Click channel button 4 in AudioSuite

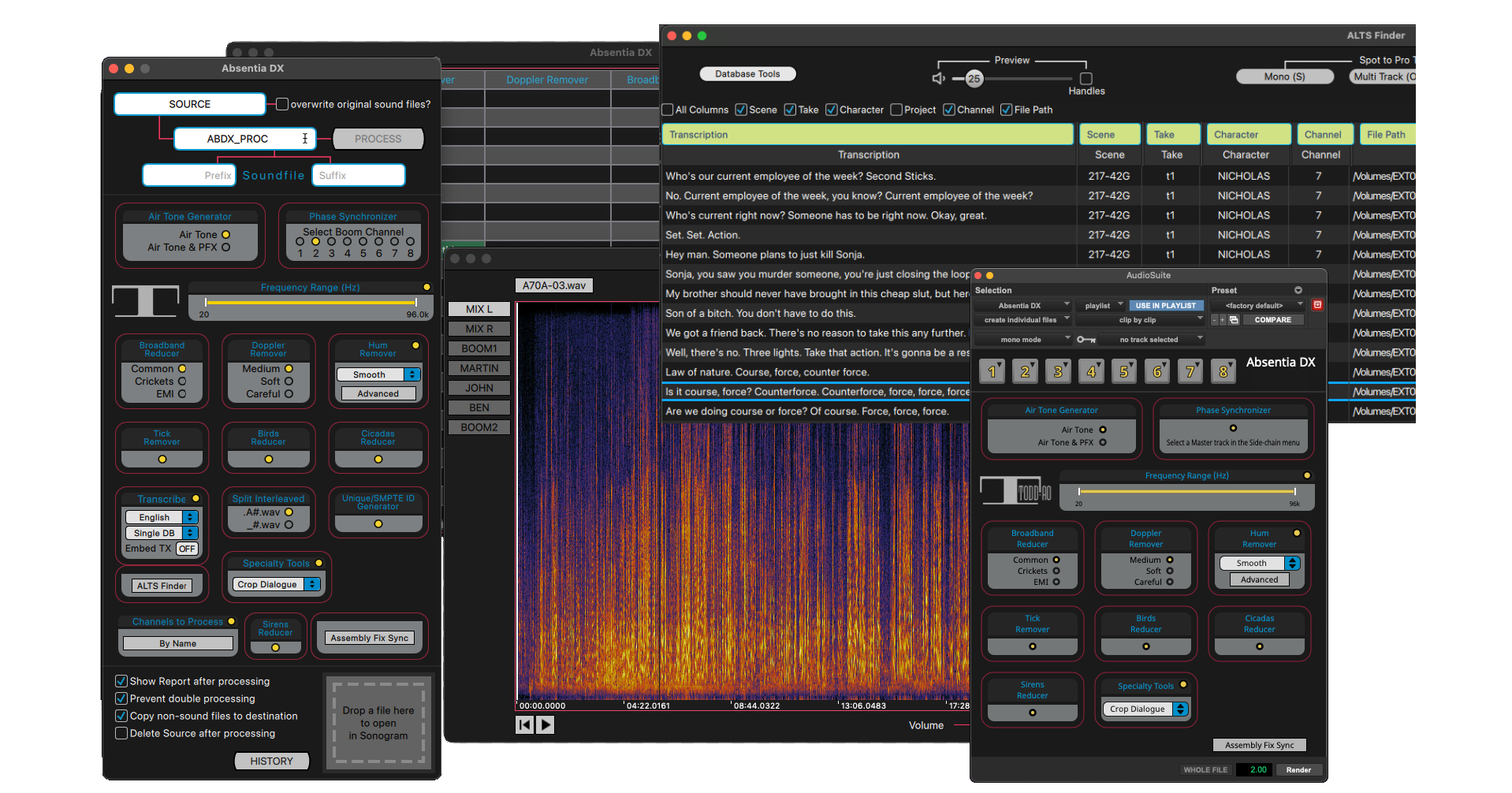[1091, 370]
